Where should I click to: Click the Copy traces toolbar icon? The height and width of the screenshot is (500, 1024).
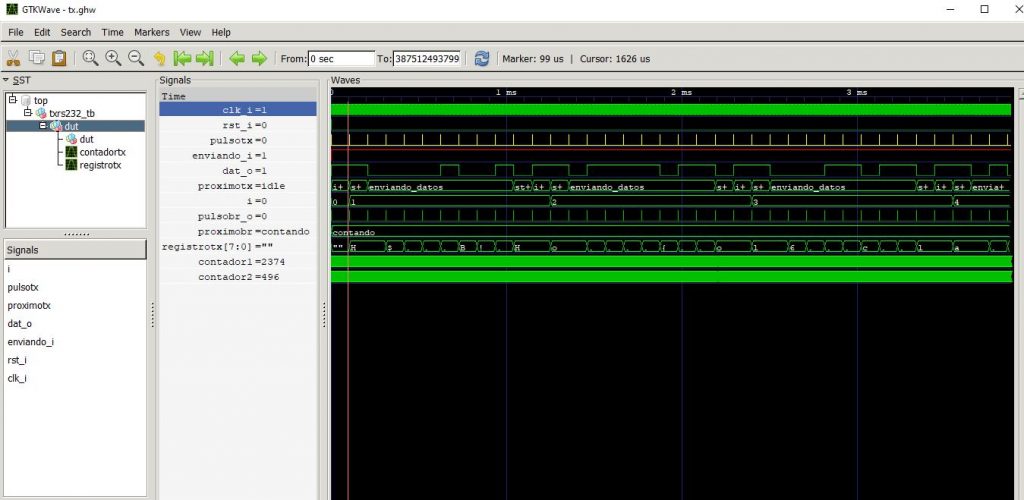click(x=37, y=59)
